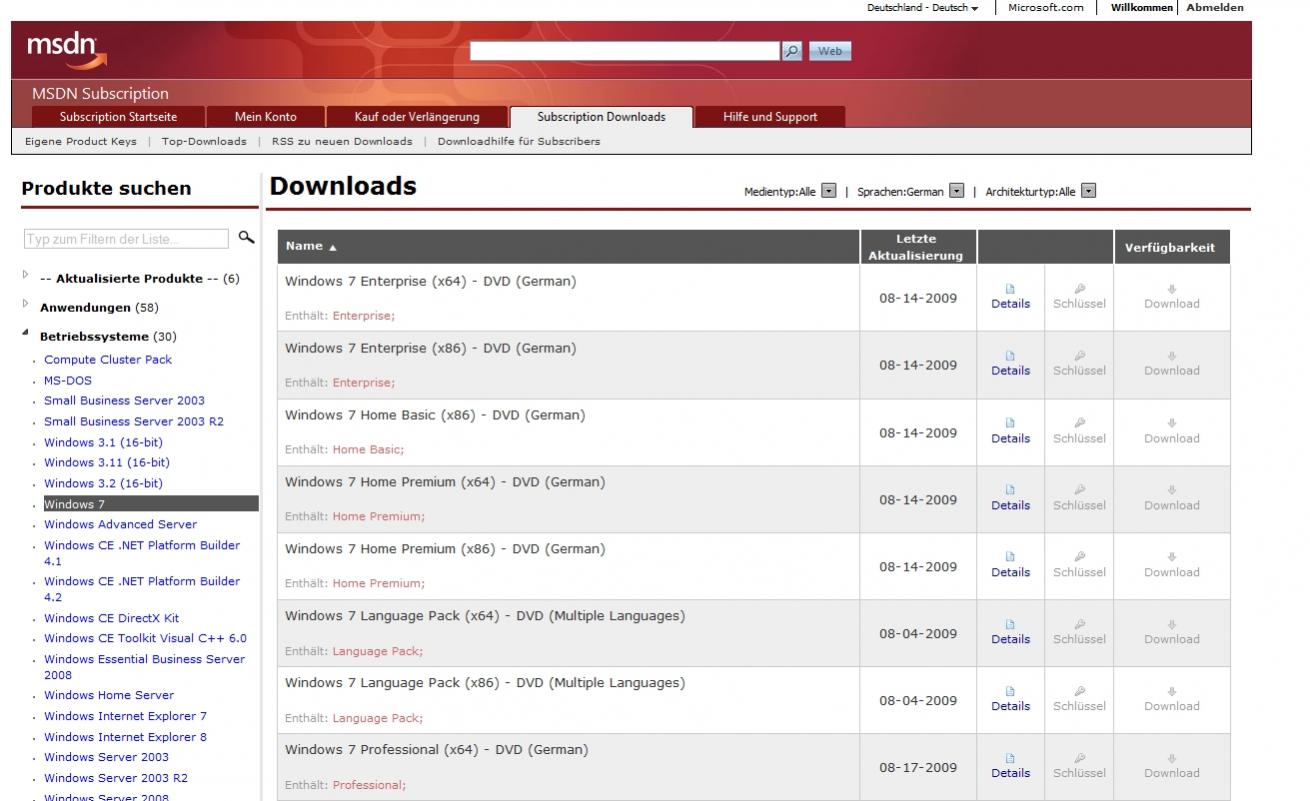Click Download for Windows 7 Professional (x64)
The width and height of the screenshot is (1310, 801).
pos(1171,767)
